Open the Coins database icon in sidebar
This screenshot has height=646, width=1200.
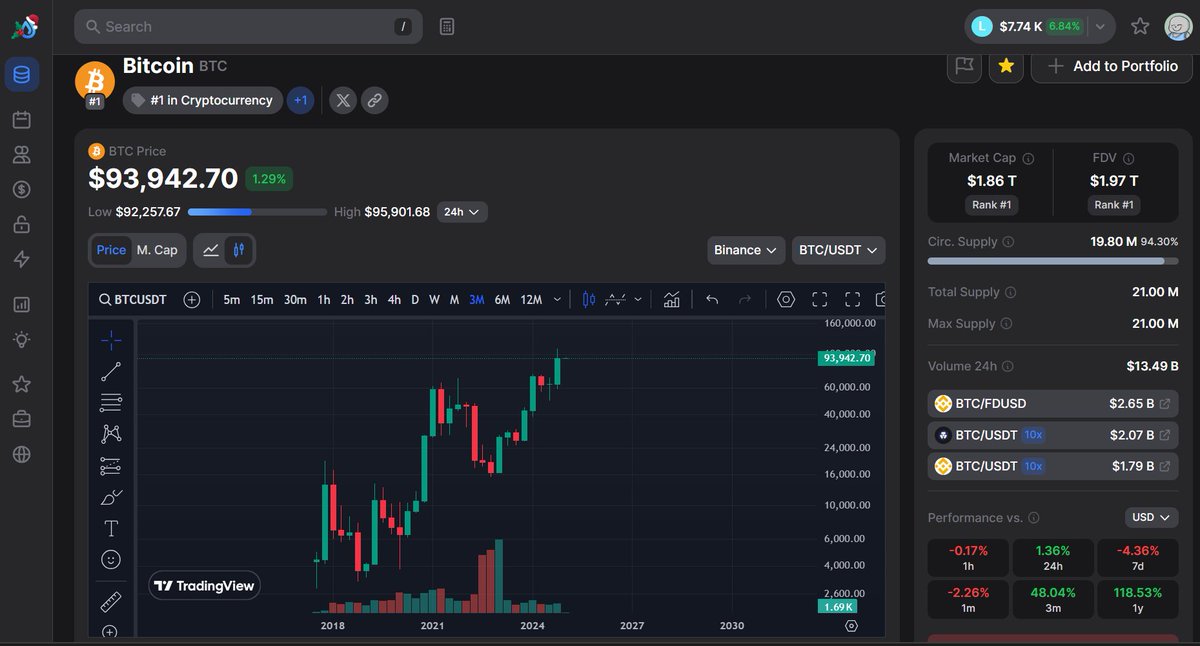point(22,75)
